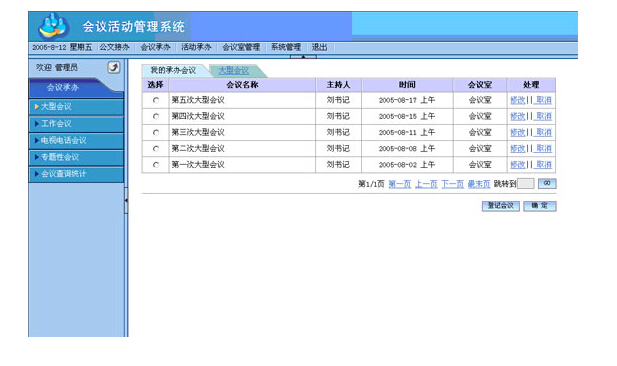Click 取消 for 第一次大型会议
Image resolution: width=617 pixels, height=366 pixels.
point(544,165)
